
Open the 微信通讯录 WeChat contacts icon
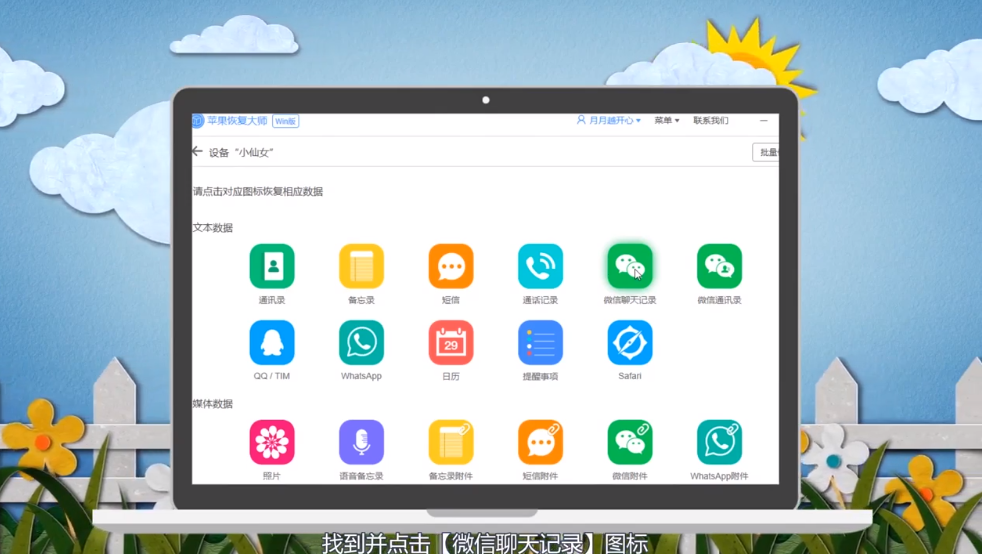pos(720,266)
